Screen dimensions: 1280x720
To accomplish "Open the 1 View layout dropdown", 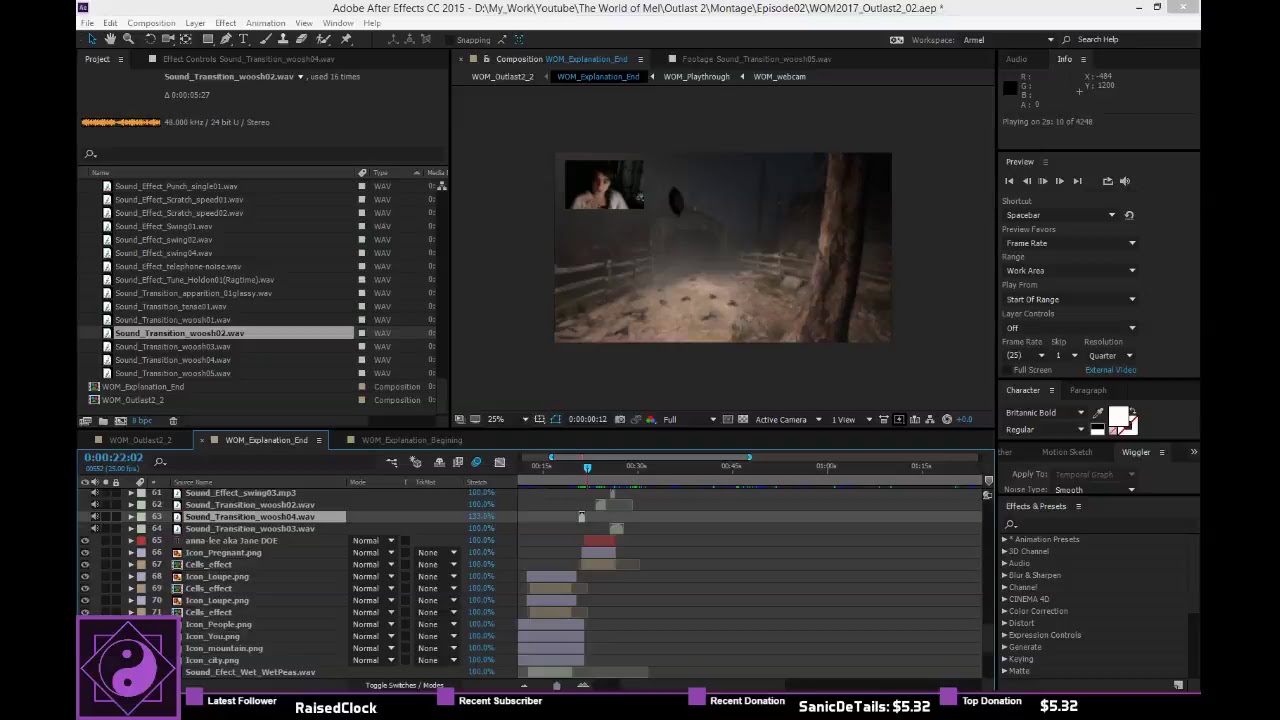I will 849,419.
